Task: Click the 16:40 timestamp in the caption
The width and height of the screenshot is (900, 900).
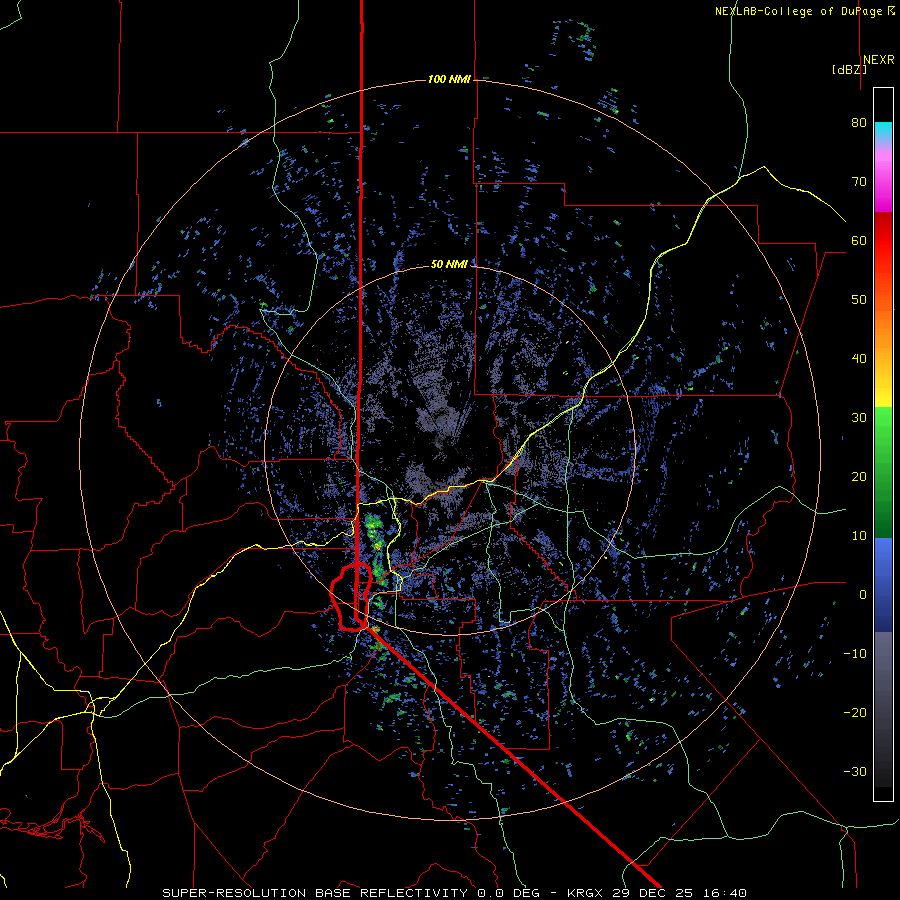Action: [x=727, y=893]
